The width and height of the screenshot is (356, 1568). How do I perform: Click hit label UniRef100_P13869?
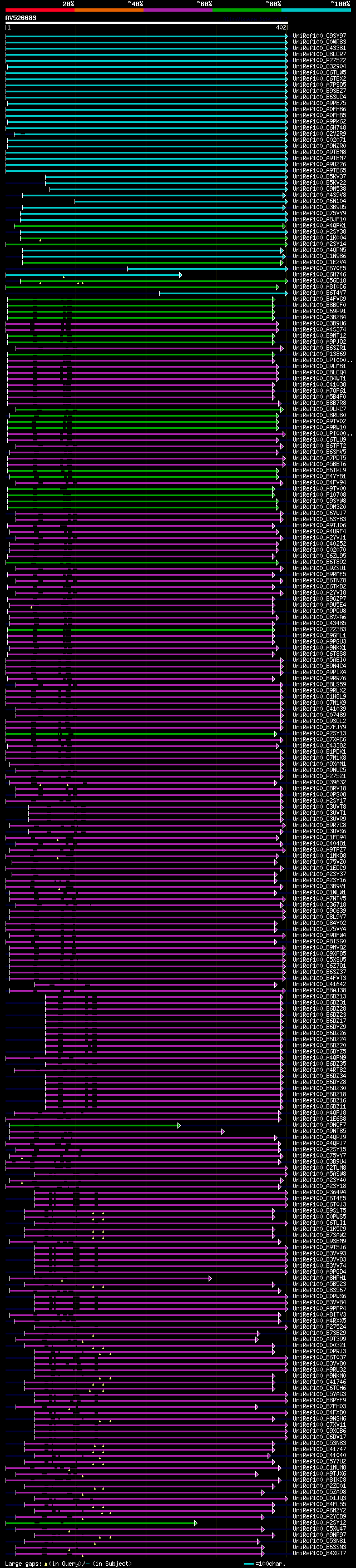[319, 354]
